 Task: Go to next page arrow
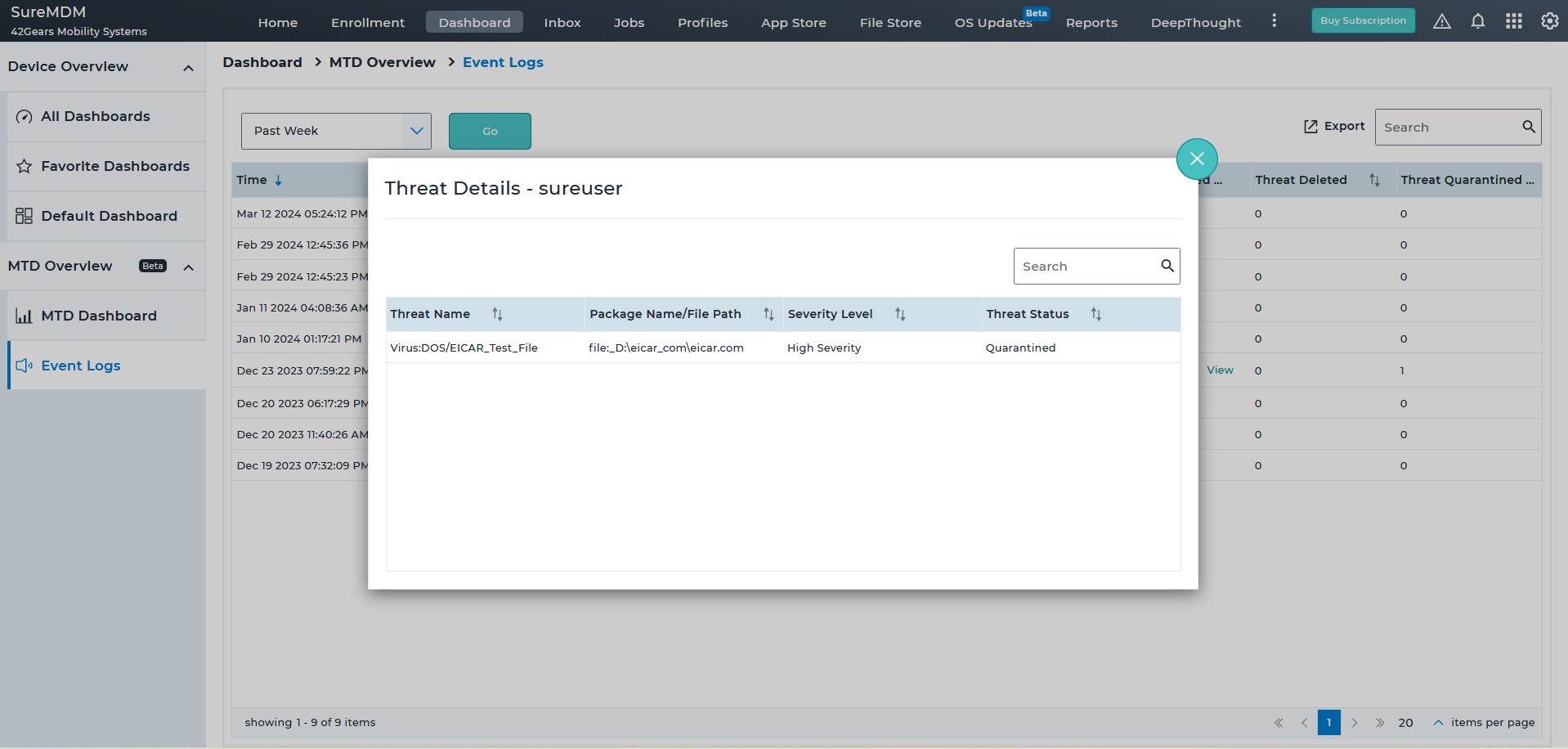[1355, 723]
